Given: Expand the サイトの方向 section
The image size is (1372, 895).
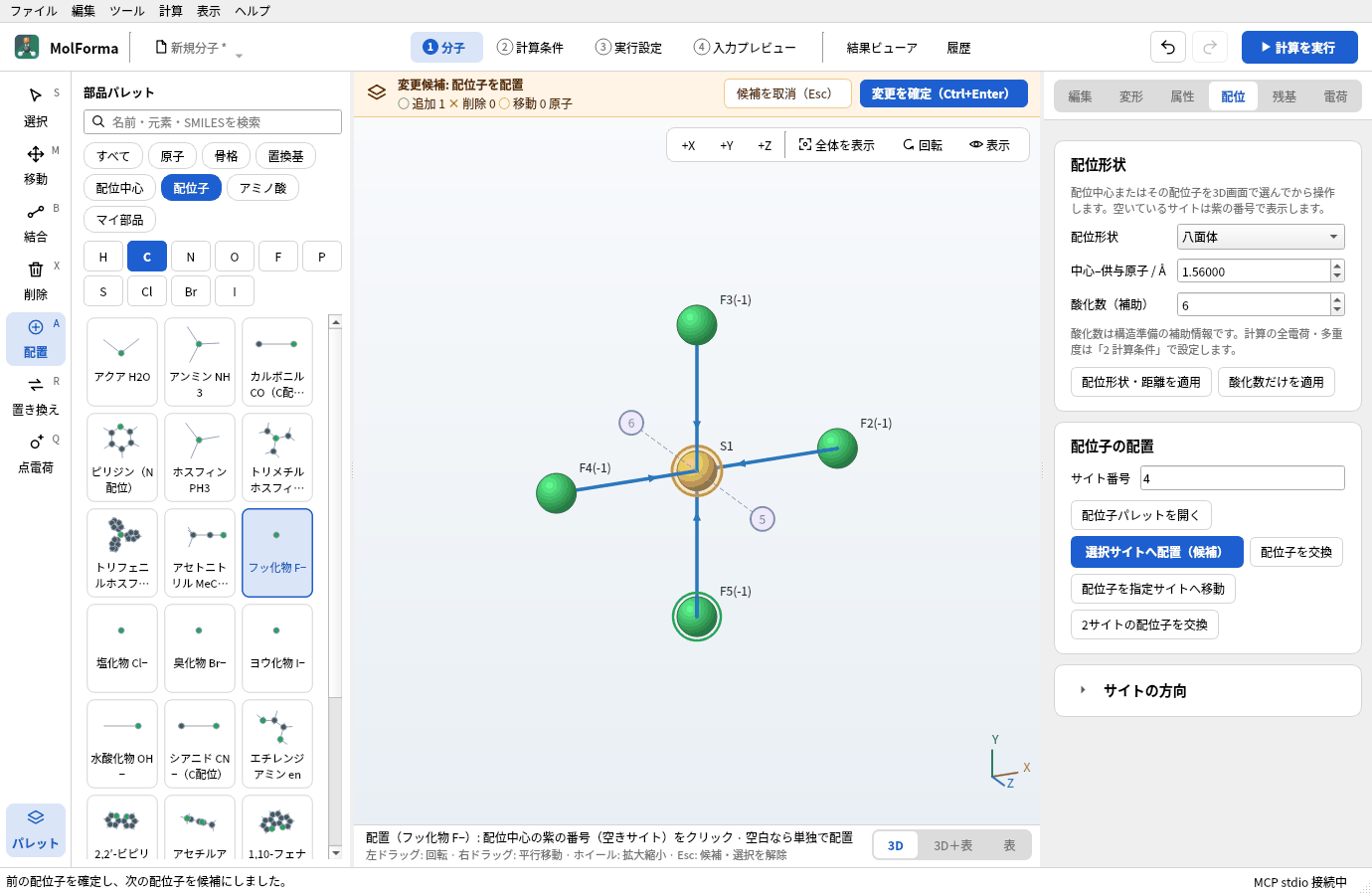Looking at the screenshot, I should tap(1208, 691).
